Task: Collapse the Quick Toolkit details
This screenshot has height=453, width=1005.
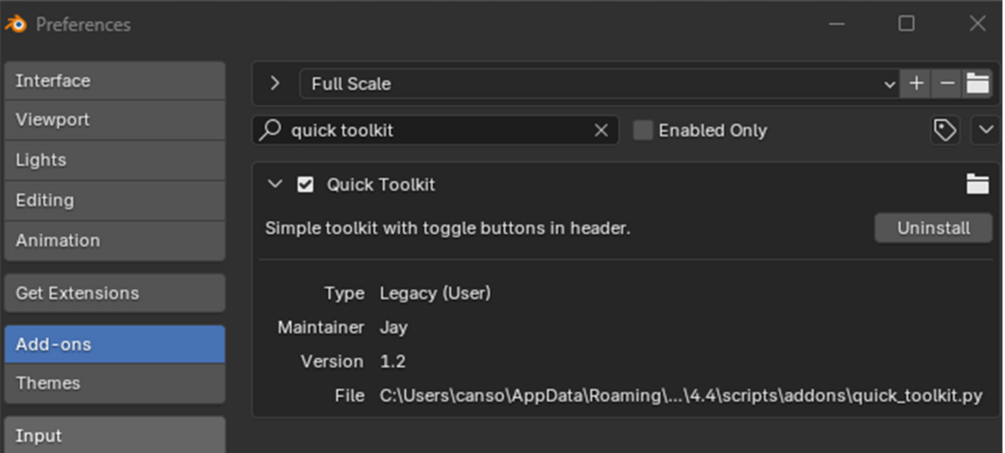Action: [x=275, y=184]
